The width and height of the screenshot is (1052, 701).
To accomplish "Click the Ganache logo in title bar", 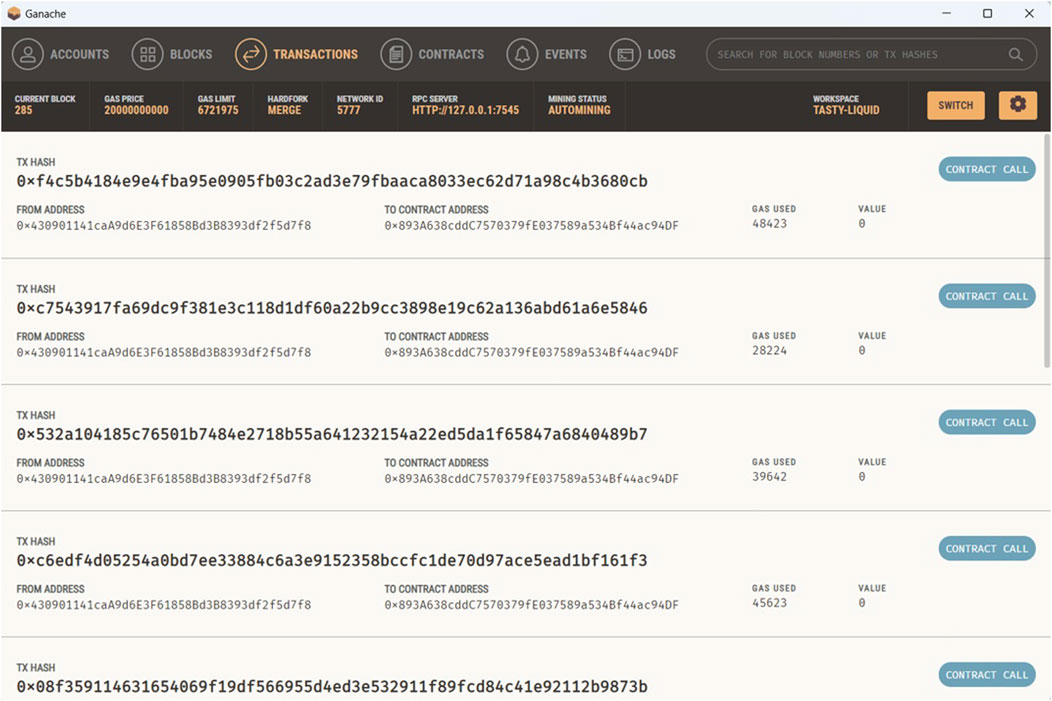I will tap(13, 13).
